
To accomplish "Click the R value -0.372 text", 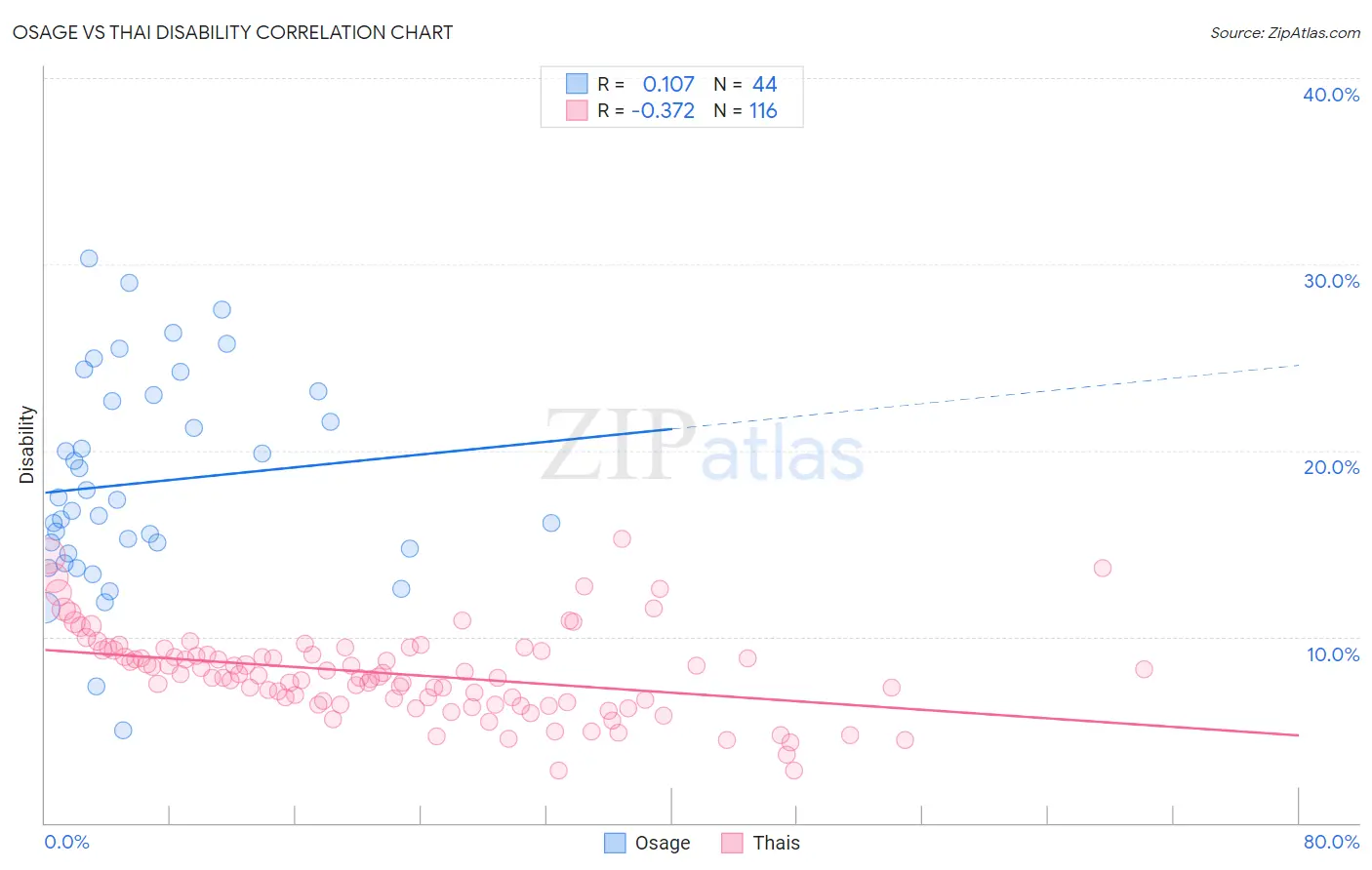I will 664,110.
